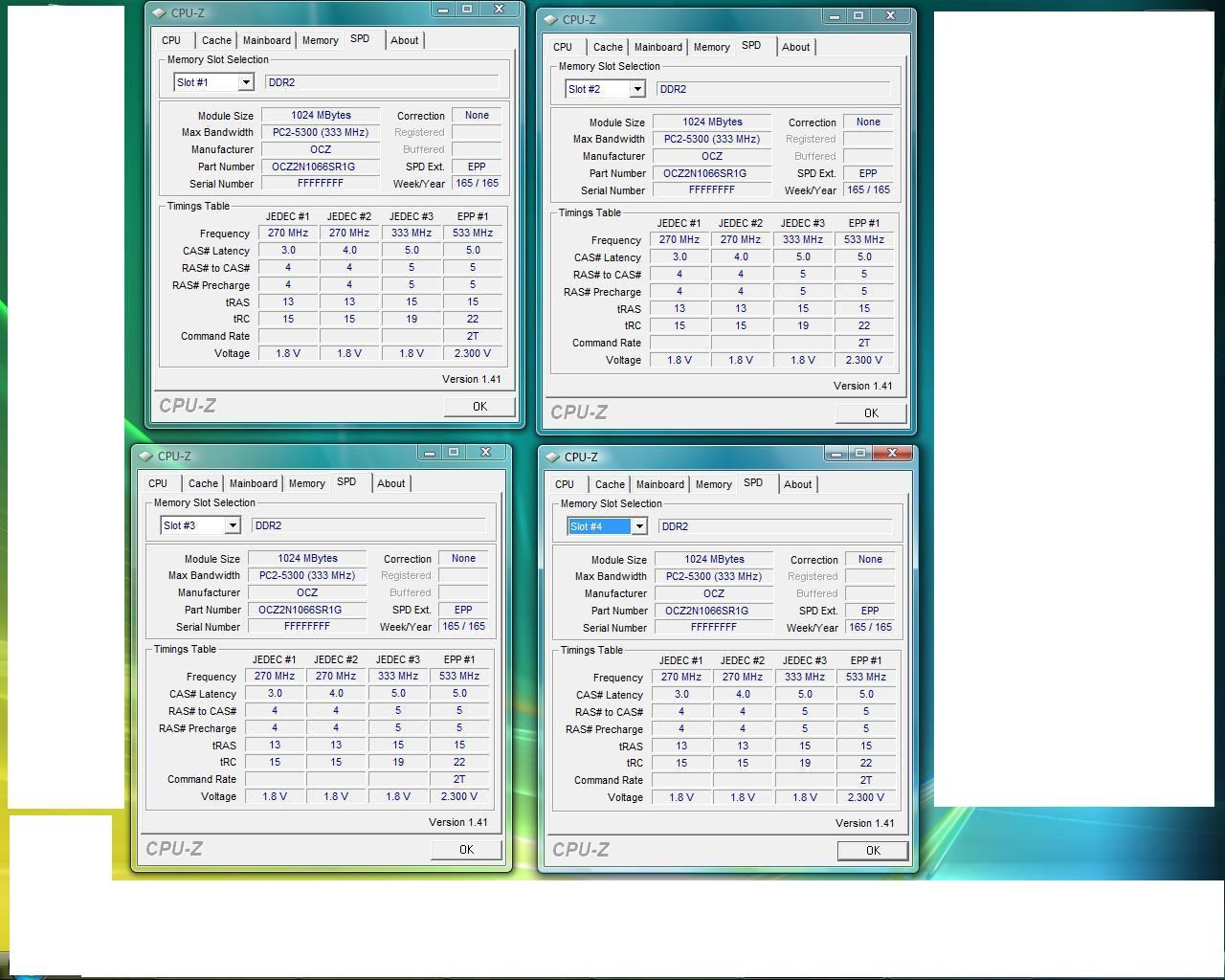Close the Slot #2 CPU-Z window
This screenshot has height=980, width=1225.
coord(890,16)
